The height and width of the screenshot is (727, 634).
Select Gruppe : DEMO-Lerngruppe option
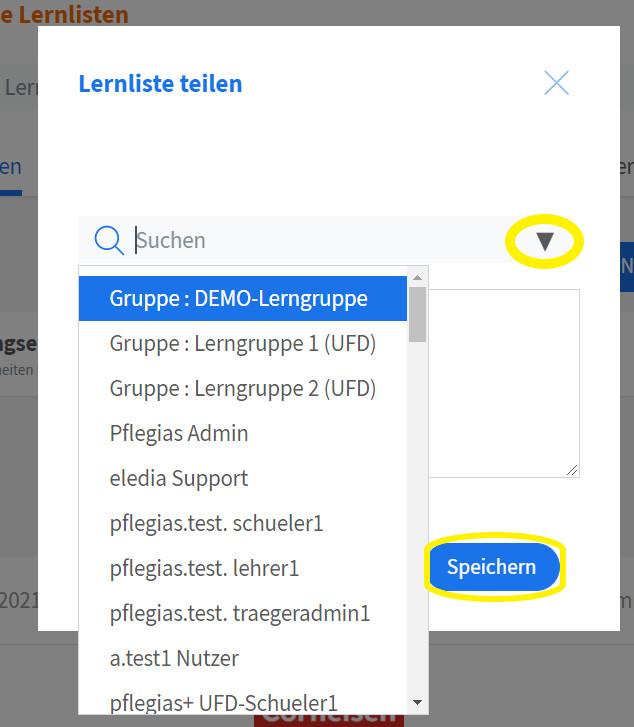(x=238, y=298)
